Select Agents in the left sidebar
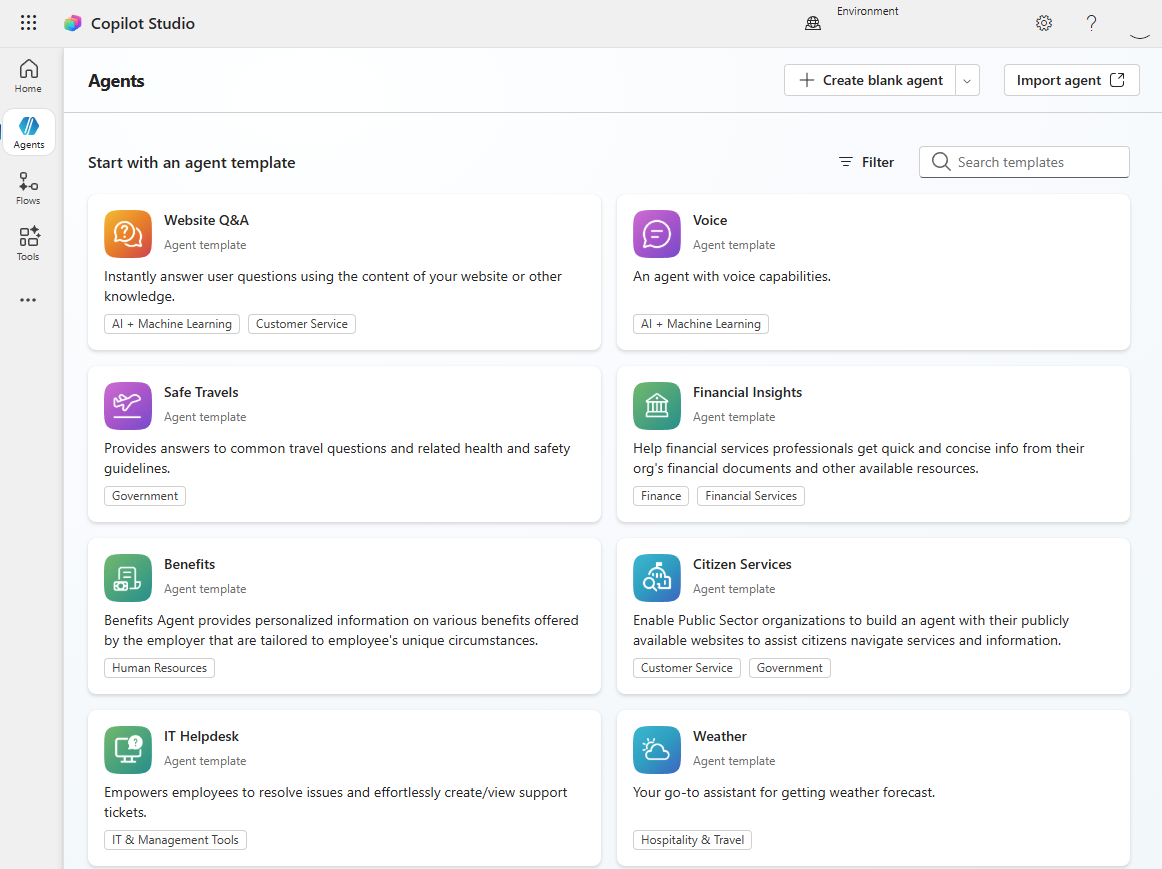Viewport: 1162px width, 869px height. pos(29,133)
